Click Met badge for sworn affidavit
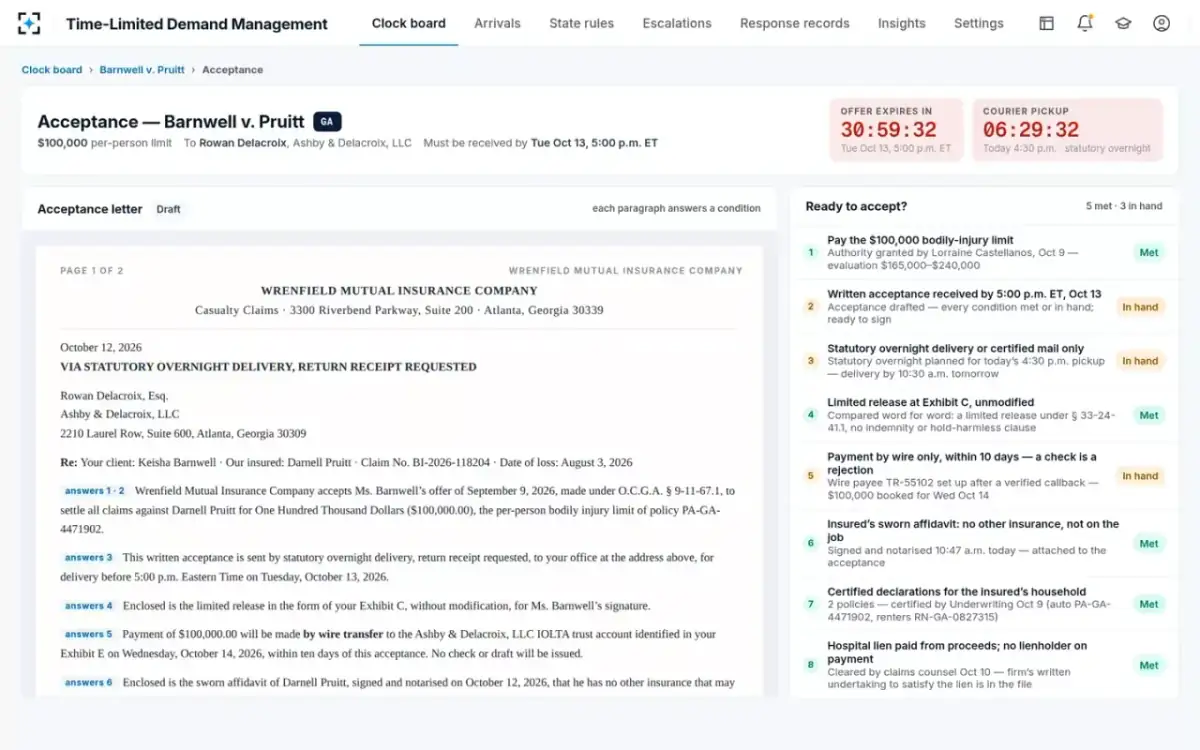The width and height of the screenshot is (1200, 750). click(1149, 544)
